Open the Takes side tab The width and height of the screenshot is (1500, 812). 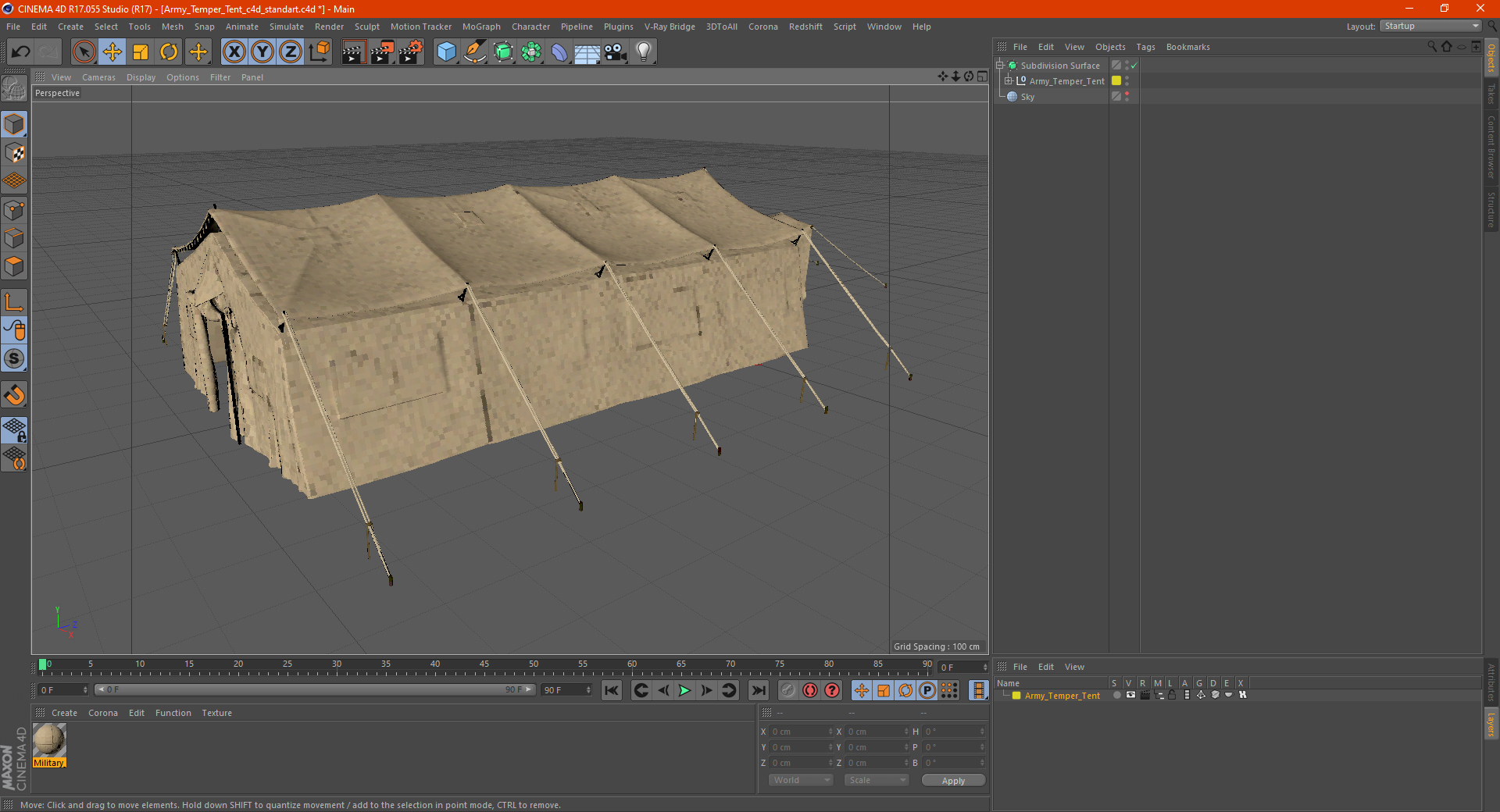coord(1491,94)
